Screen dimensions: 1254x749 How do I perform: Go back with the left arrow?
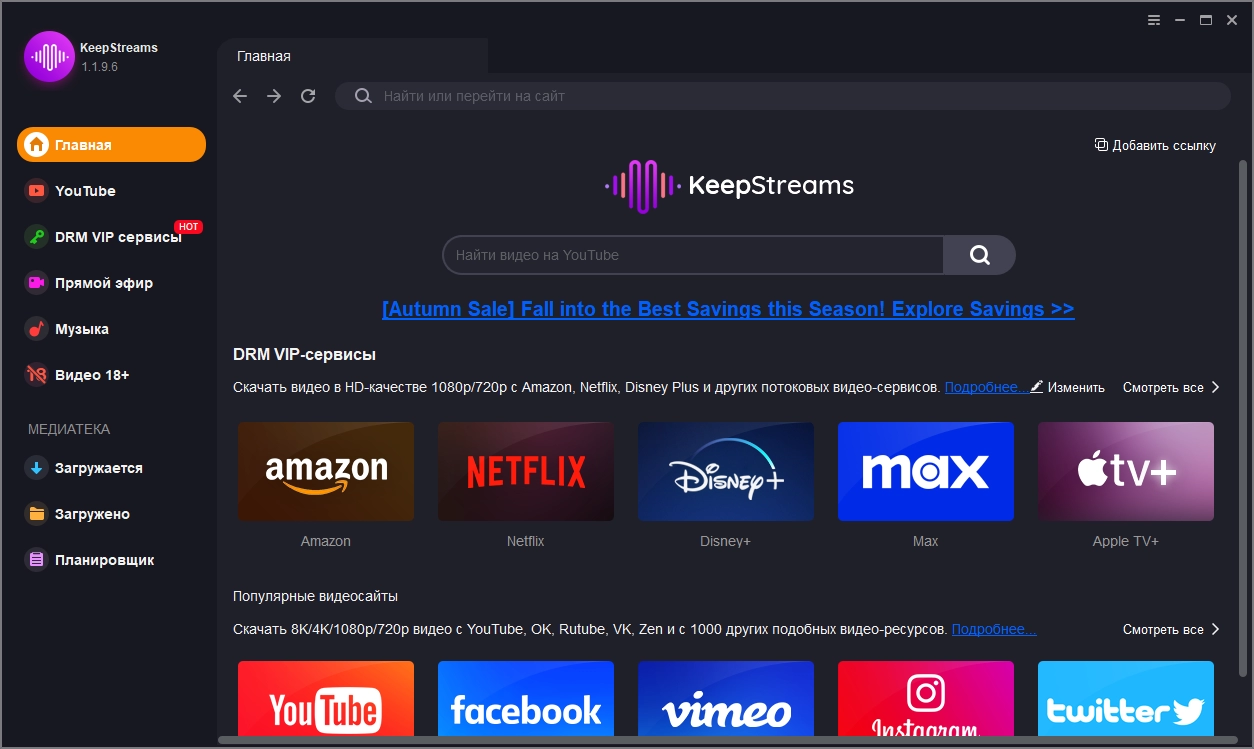click(x=240, y=96)
